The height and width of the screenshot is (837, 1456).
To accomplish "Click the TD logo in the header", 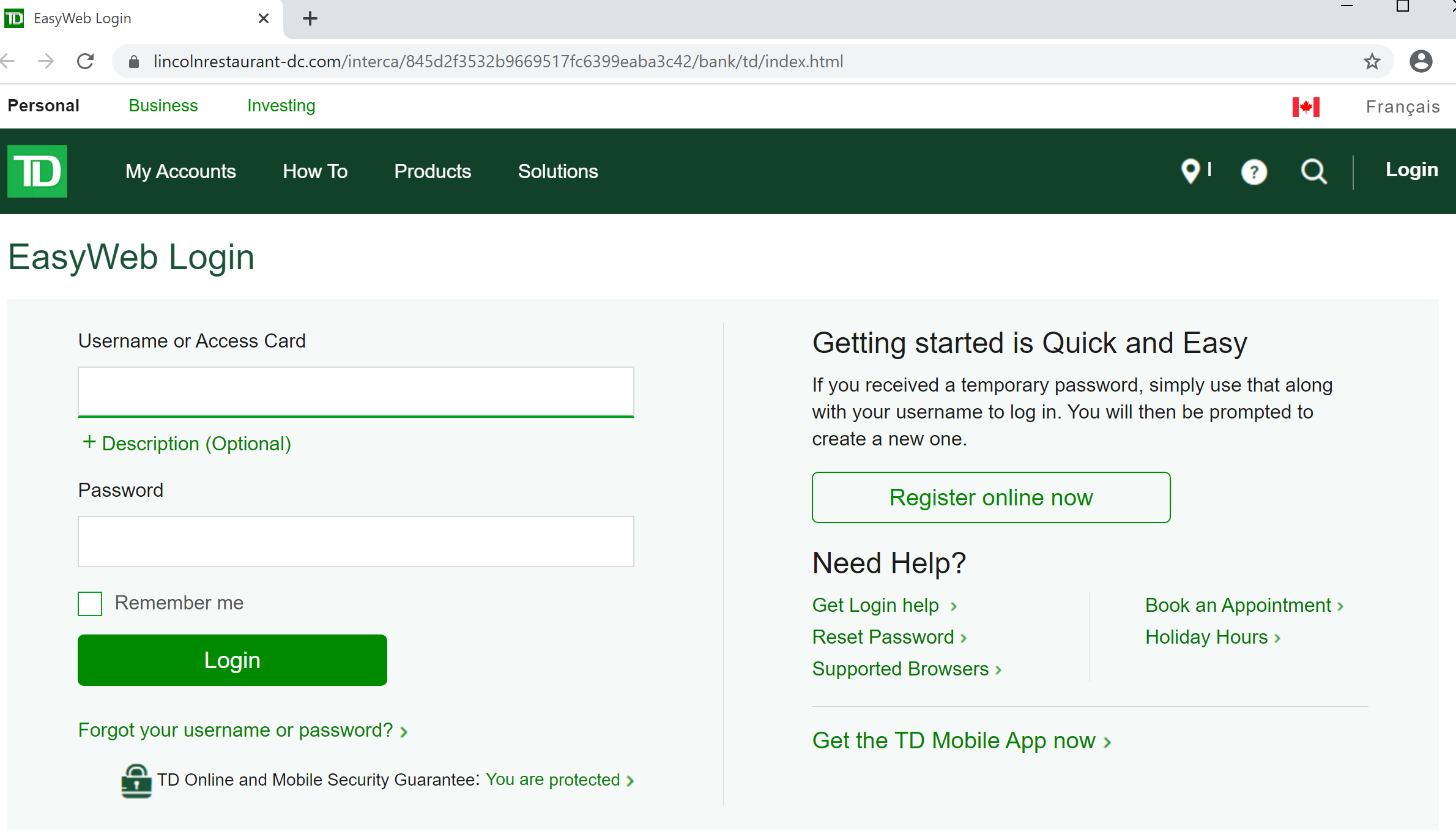I will 37,171.
